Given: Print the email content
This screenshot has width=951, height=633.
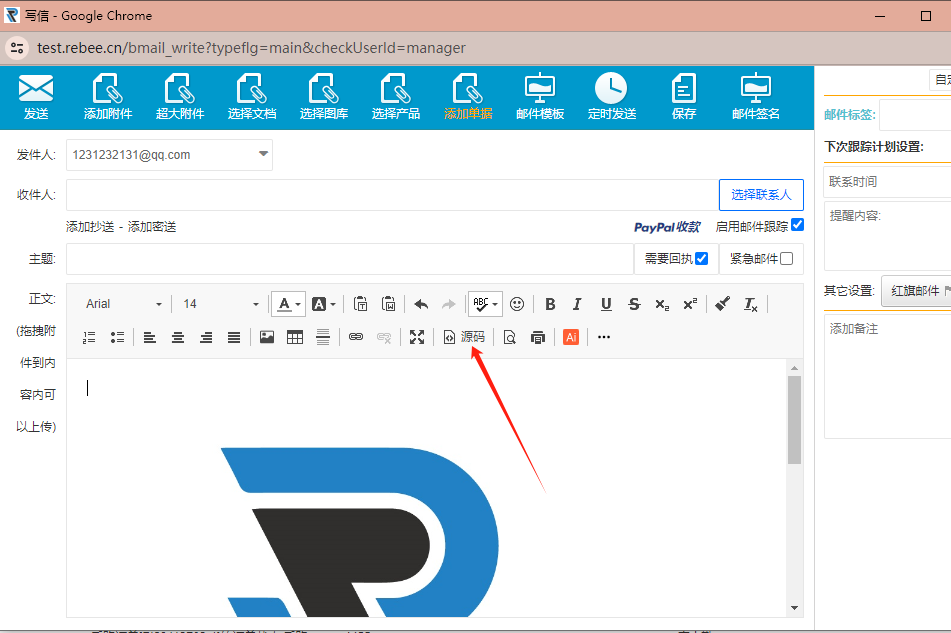Looking at the screenshot, I should (x=537, y=337).
